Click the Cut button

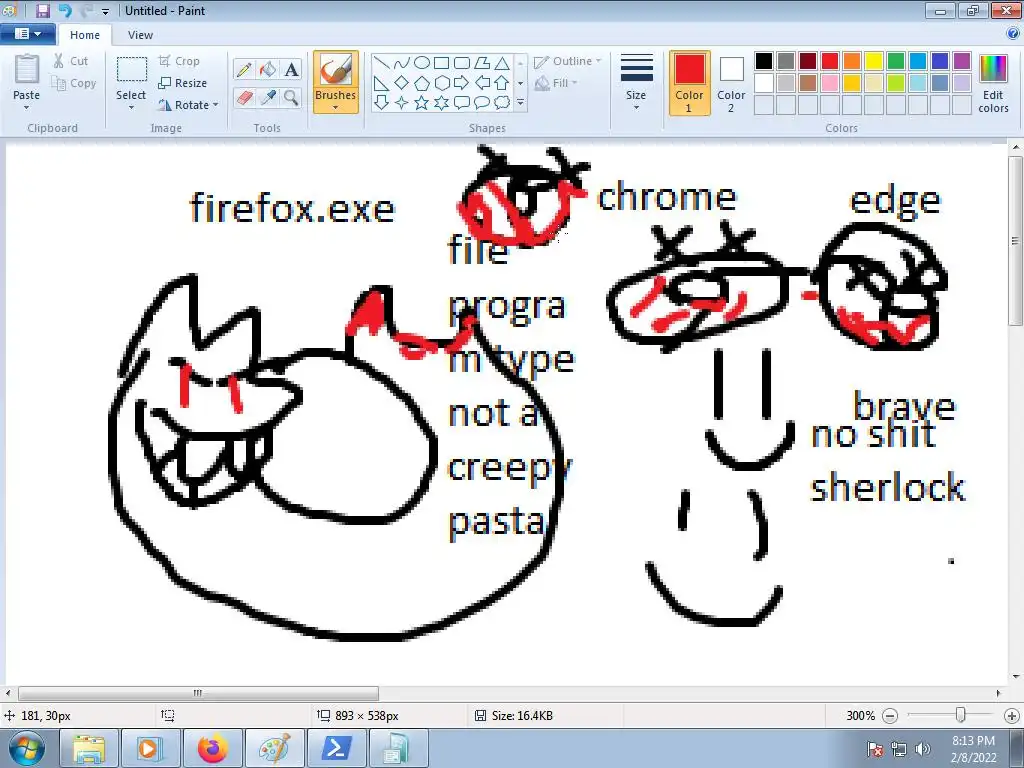[71, 61]
